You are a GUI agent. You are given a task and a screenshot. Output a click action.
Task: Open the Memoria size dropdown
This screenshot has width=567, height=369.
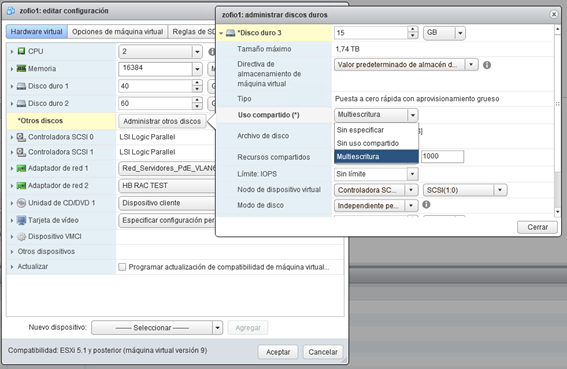coord(197,69)
